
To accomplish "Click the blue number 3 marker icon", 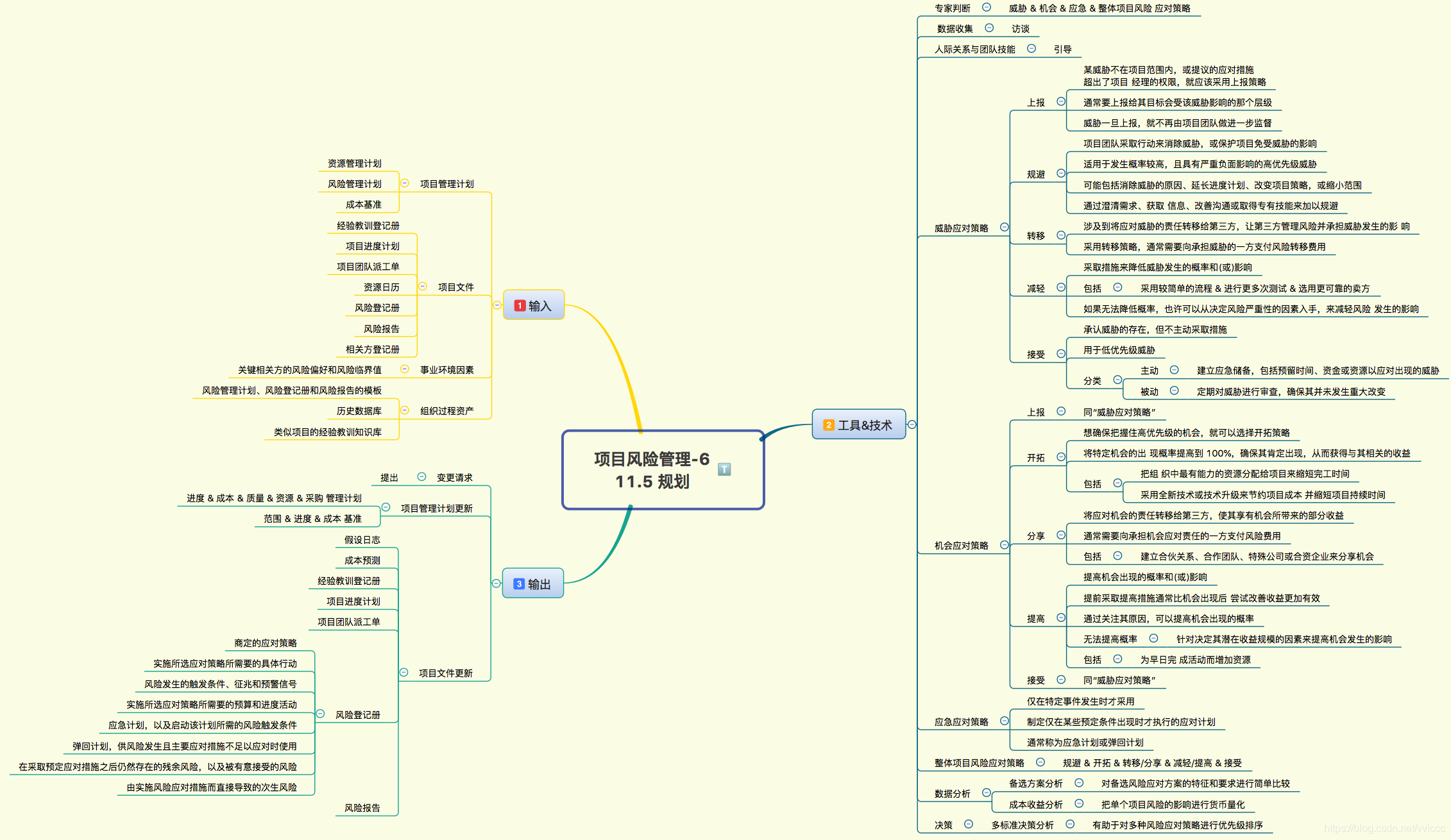I will (x=519, y=584).
